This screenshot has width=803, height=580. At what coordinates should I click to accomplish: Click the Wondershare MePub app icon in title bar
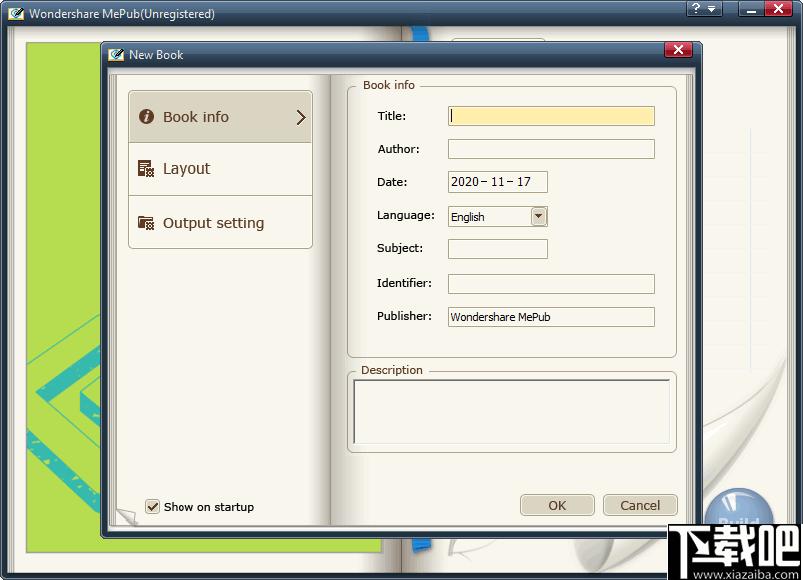point(16,13)
